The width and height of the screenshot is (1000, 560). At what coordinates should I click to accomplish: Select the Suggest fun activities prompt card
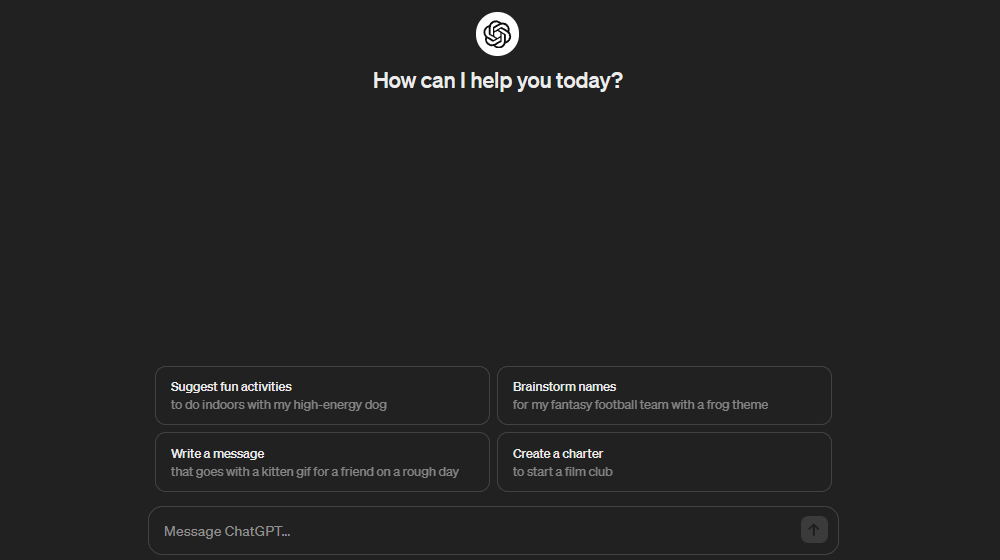point(322,395)
